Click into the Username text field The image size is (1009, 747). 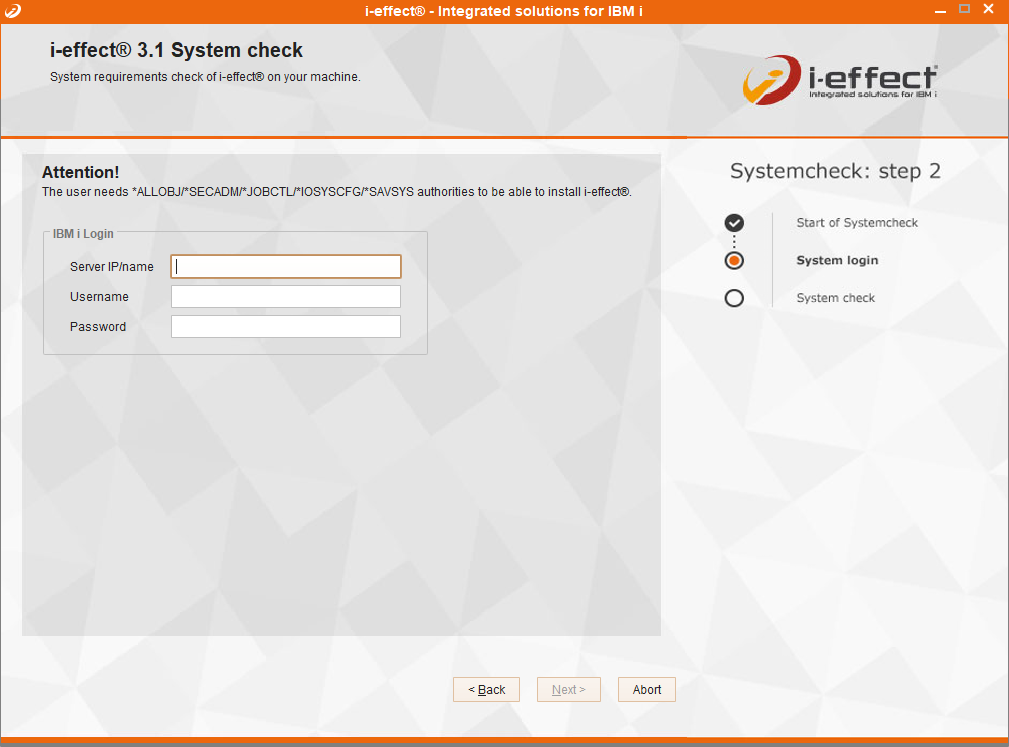[286, 297]
